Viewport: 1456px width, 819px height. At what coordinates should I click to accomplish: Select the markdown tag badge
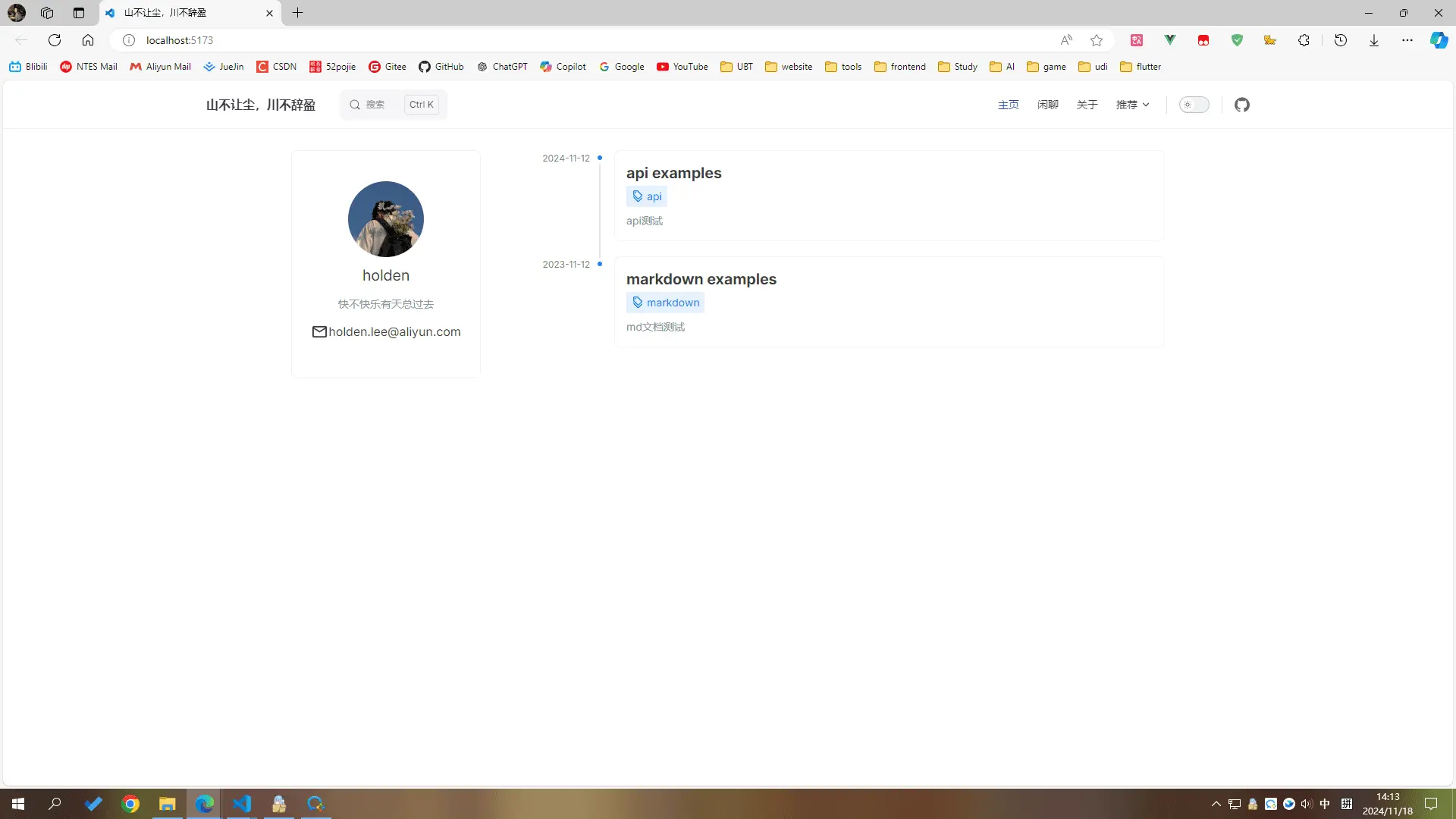pos(665,303)
